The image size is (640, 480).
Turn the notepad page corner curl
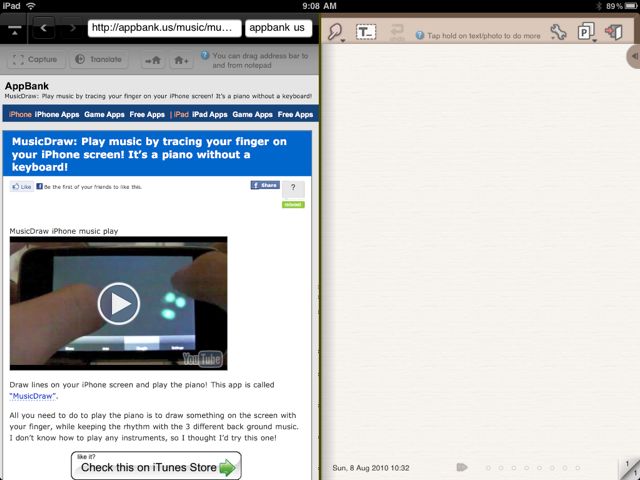point(630,469)
